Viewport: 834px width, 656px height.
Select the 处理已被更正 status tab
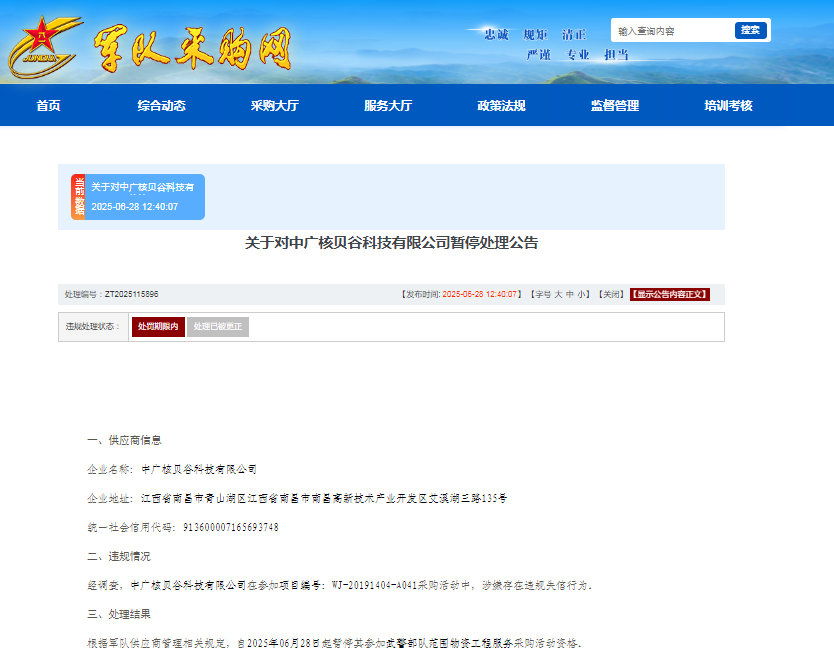(x=218, y=327)
